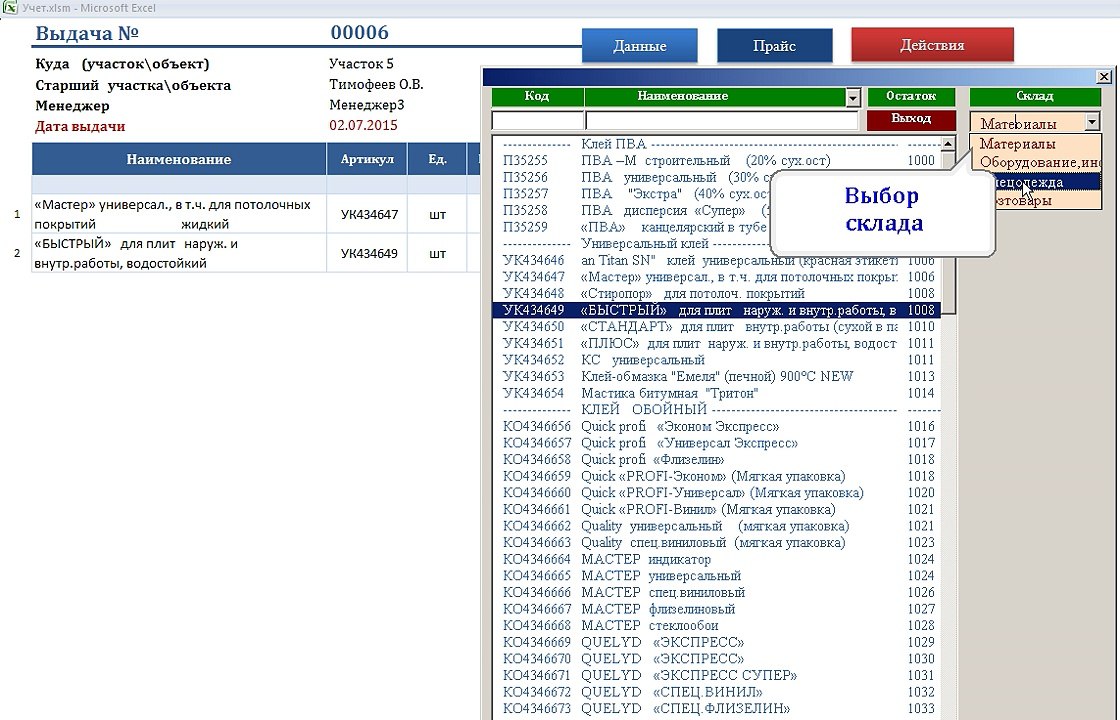Click the Остаток column header

coord(911,96)
